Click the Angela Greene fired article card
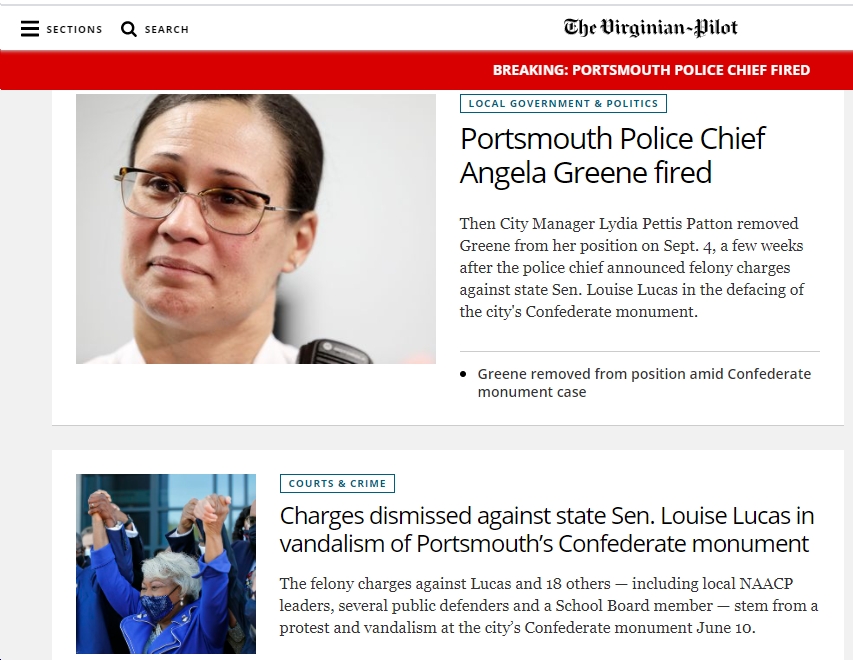The height and width of the screenshot is (660, 853). point(448,258)
